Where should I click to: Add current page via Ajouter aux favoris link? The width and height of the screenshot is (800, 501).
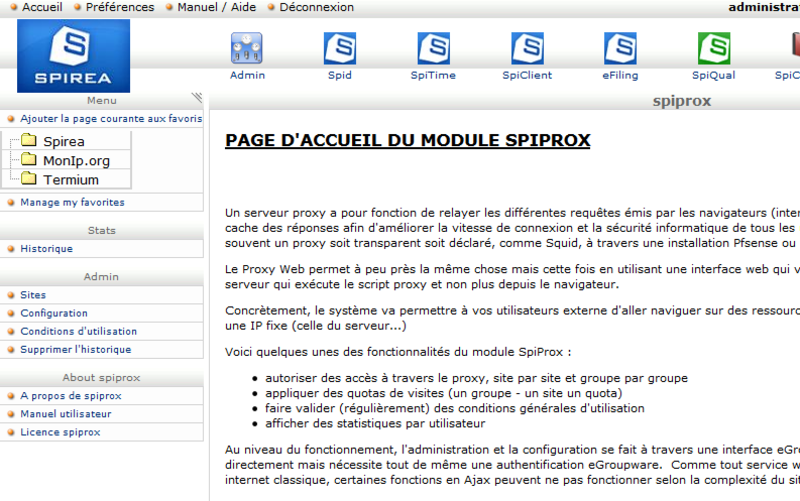[111, 118]
